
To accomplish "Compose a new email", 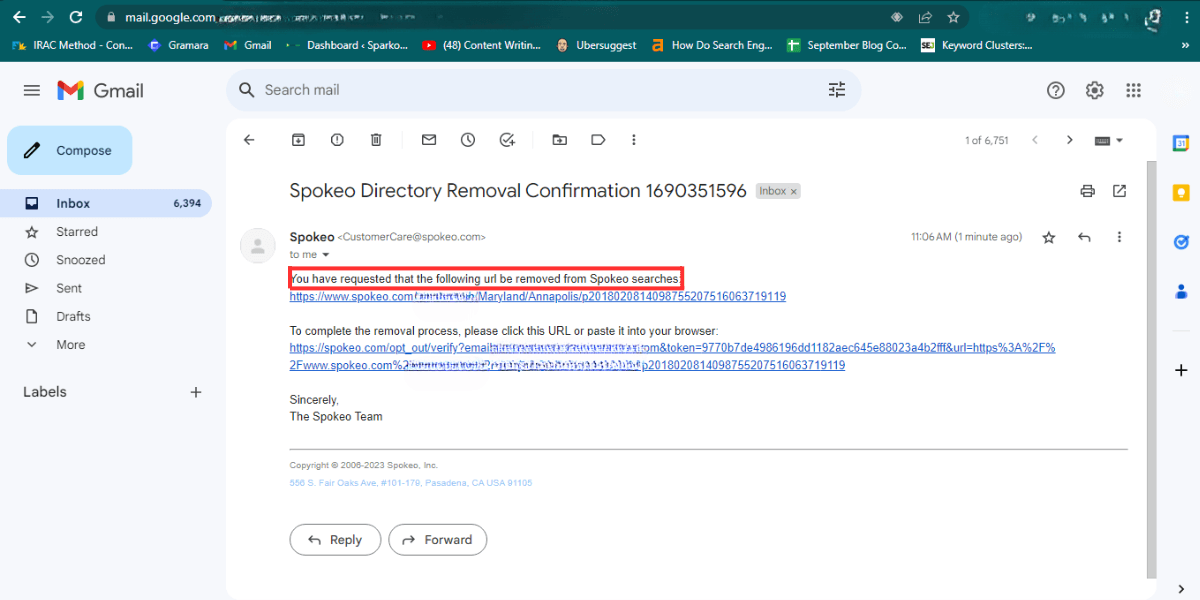I will pyautogui.click(x=70, y=151).
